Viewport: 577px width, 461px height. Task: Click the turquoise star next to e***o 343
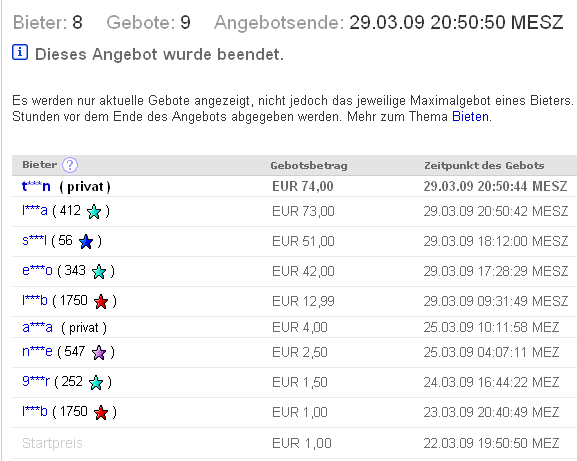pos(99,272)
